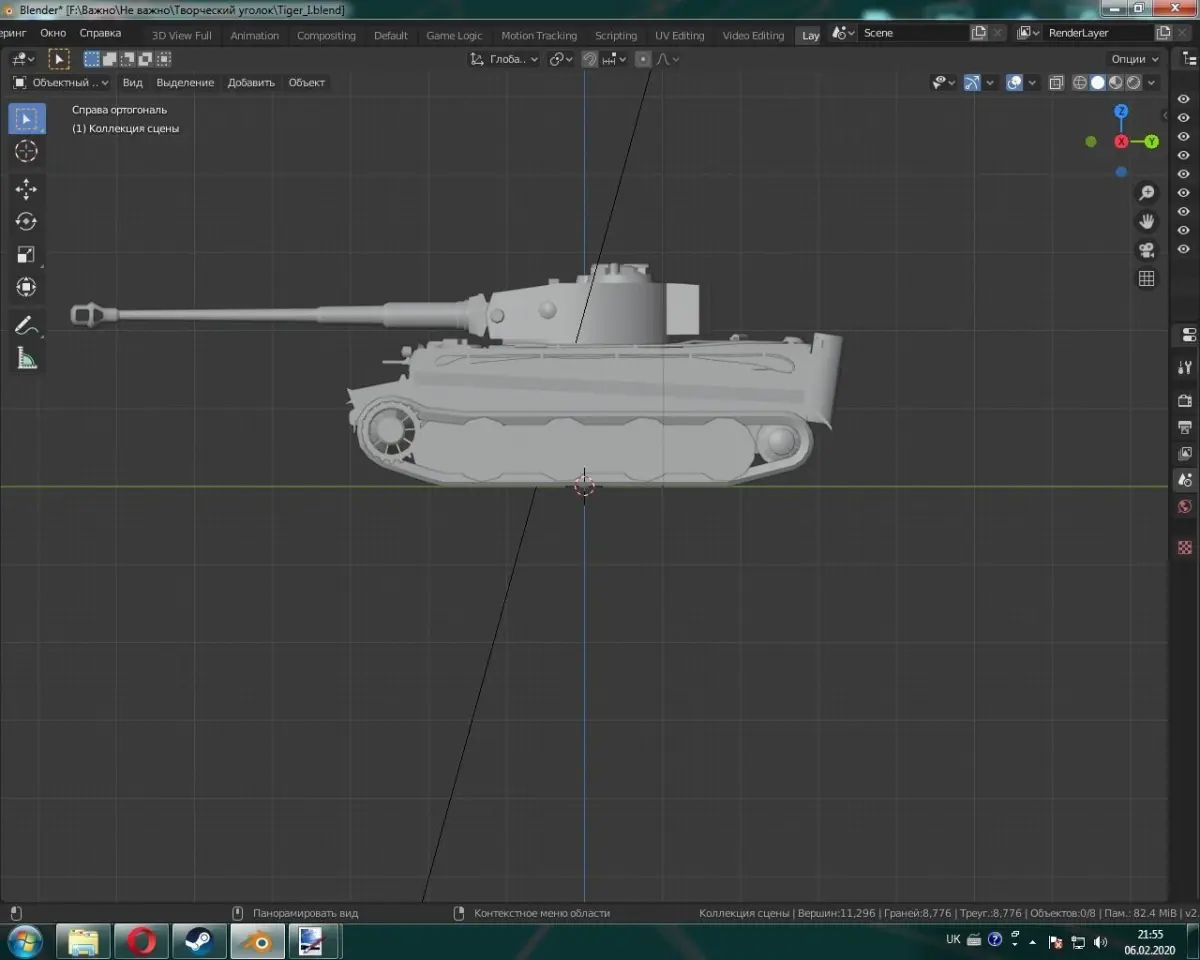Toggle snapping magnet in header
1200x960 pixels.
coord(590,59)
